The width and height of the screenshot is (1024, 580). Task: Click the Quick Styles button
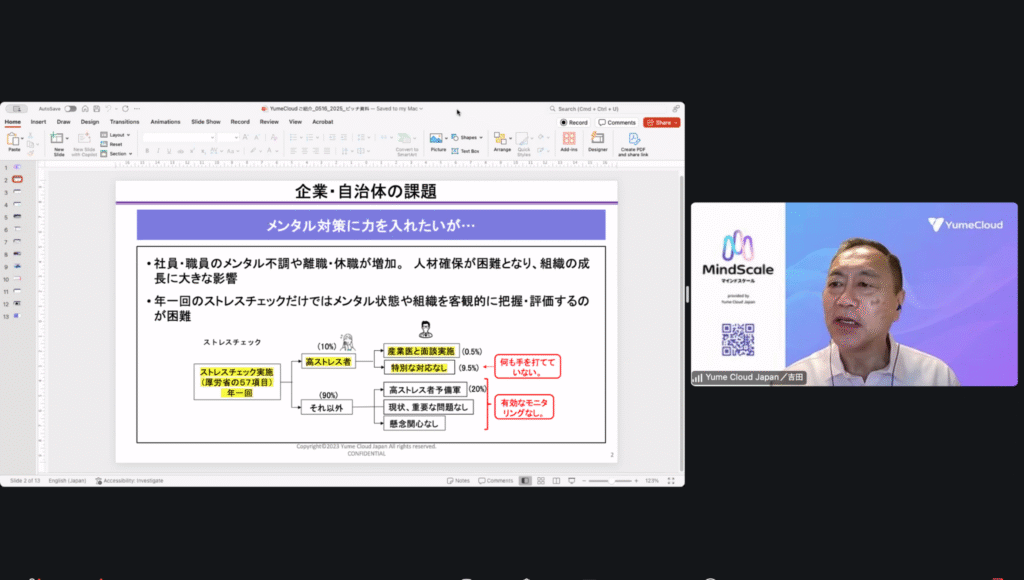click(524, 143)
